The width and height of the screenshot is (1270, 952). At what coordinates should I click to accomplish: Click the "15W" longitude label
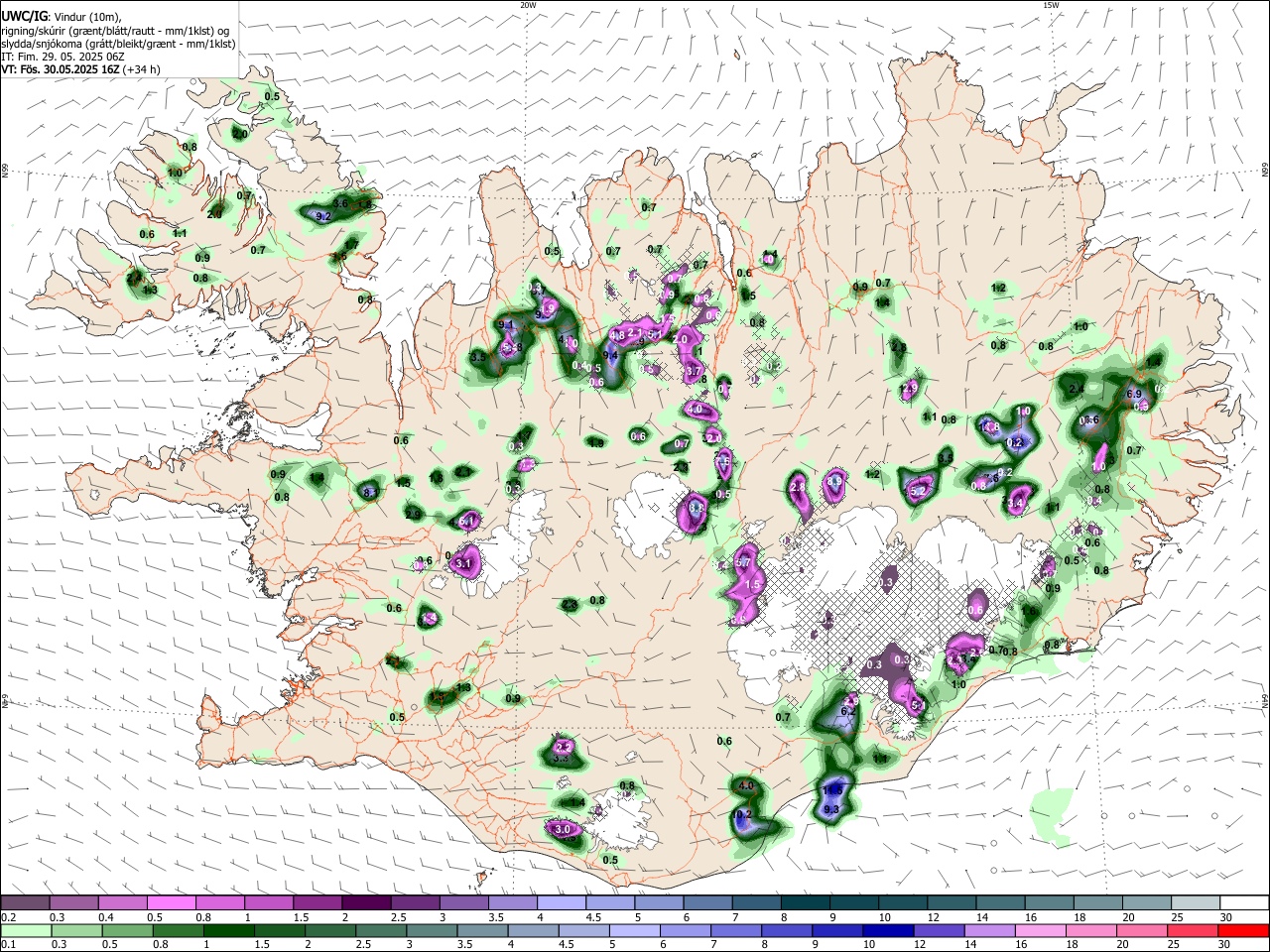coord(1051,5)
